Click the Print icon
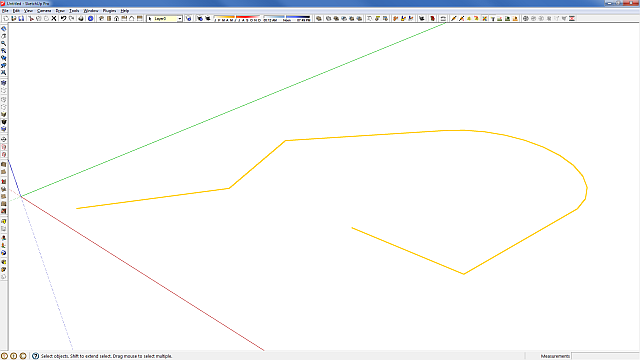 pyautogui.click(x=81, y=18)
